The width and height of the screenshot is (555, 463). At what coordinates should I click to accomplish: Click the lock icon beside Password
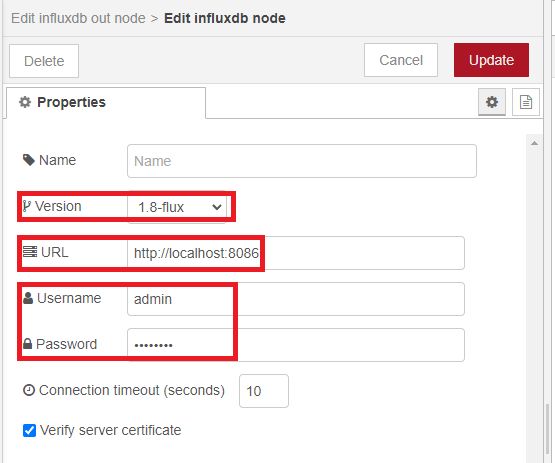tap(28, 344)
